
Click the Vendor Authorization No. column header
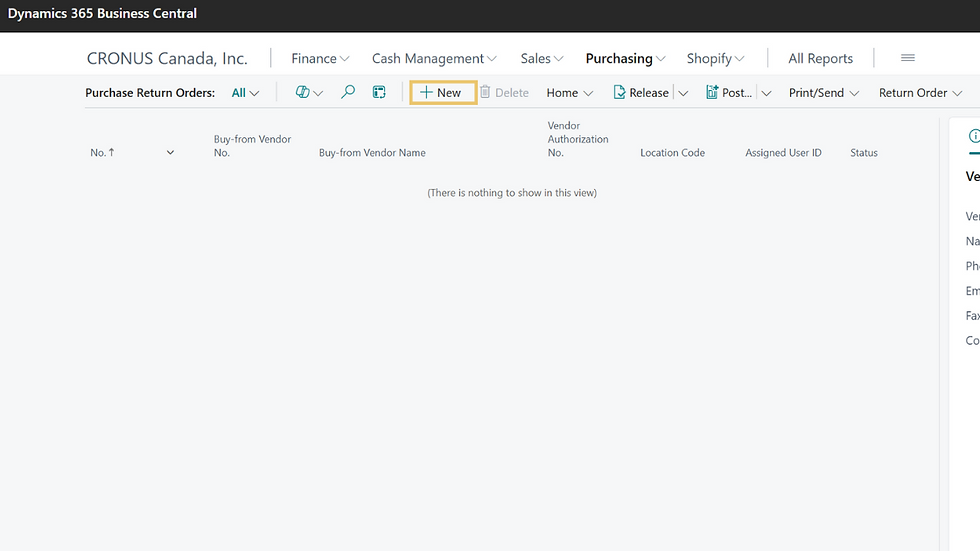[x=578, y=139]
